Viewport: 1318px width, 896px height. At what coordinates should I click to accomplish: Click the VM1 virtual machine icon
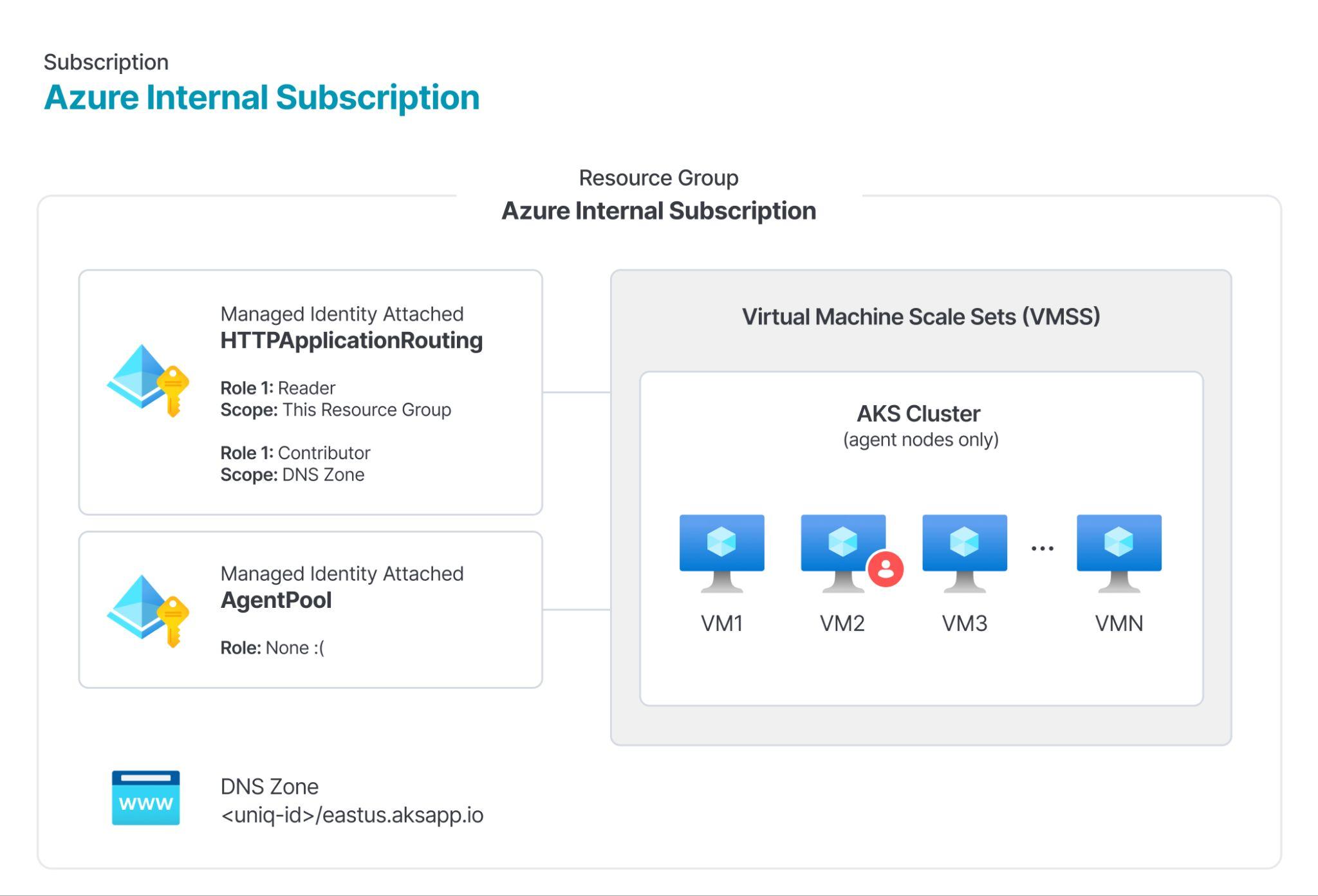[x=722, y=553]
